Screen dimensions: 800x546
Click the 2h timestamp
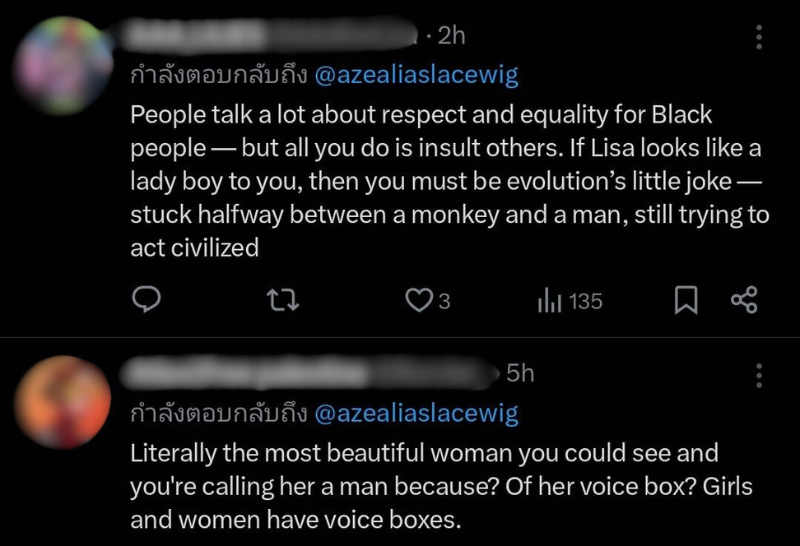click(x=452, y=36)
